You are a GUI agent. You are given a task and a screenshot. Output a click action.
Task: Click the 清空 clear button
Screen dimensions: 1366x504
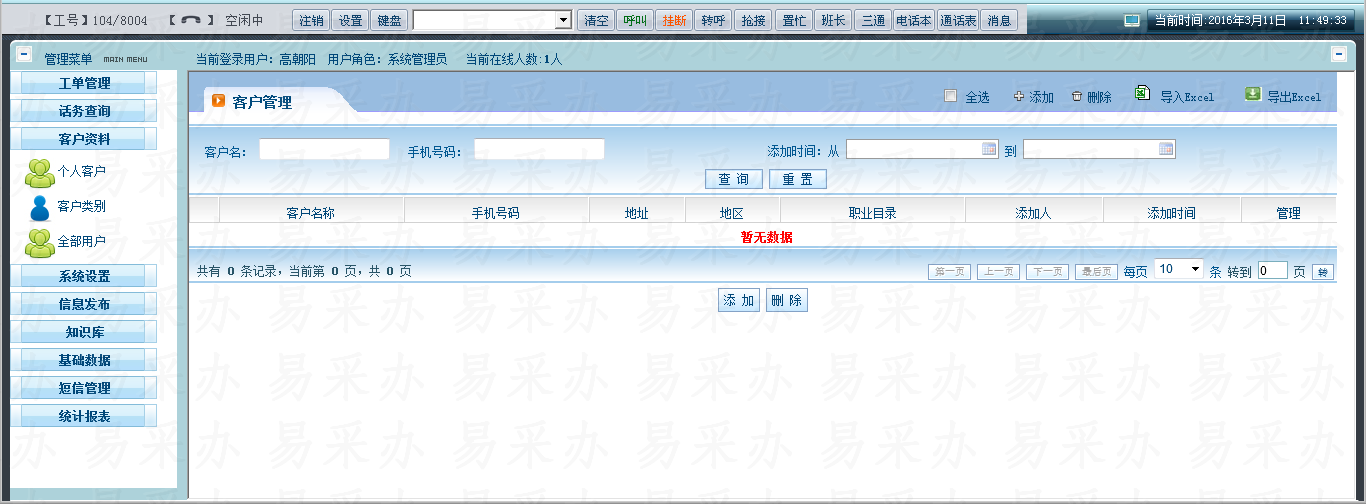click(596, 20)
